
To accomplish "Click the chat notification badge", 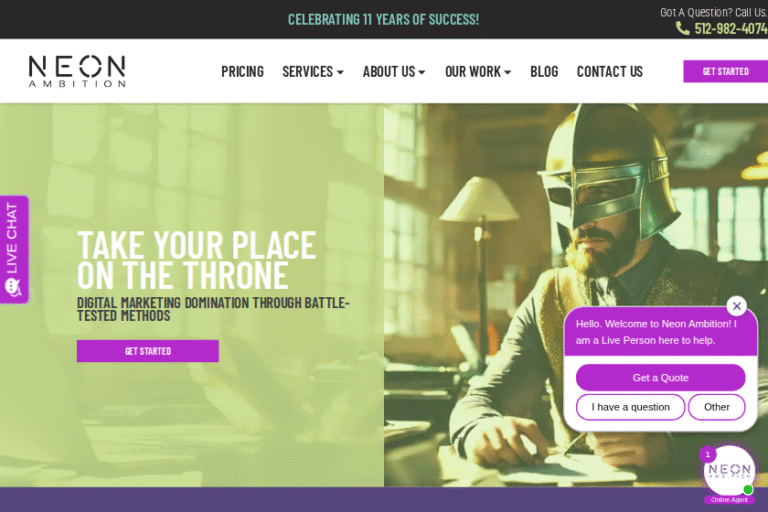I will (x=707, y=454).
